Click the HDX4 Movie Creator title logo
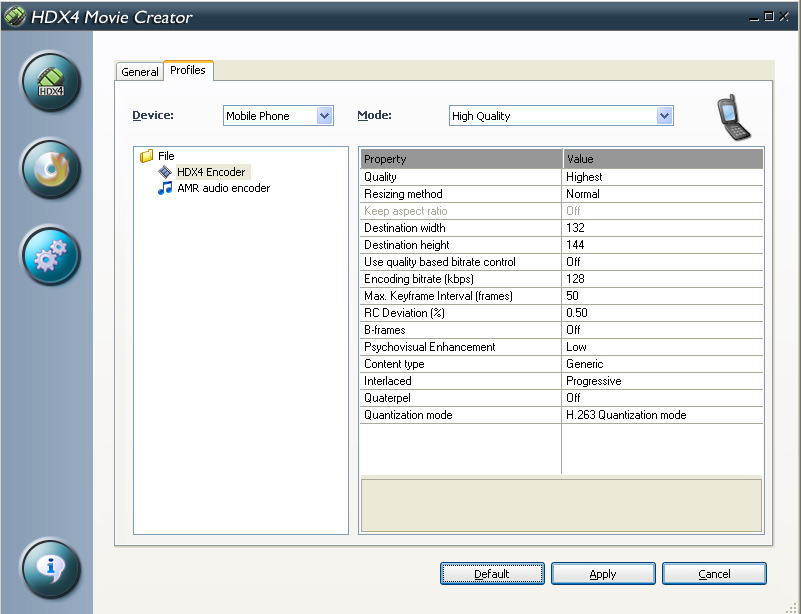Image resolution: width=801 pixels, height=614 pixels. pyautogui.click(x=15, y=17)
